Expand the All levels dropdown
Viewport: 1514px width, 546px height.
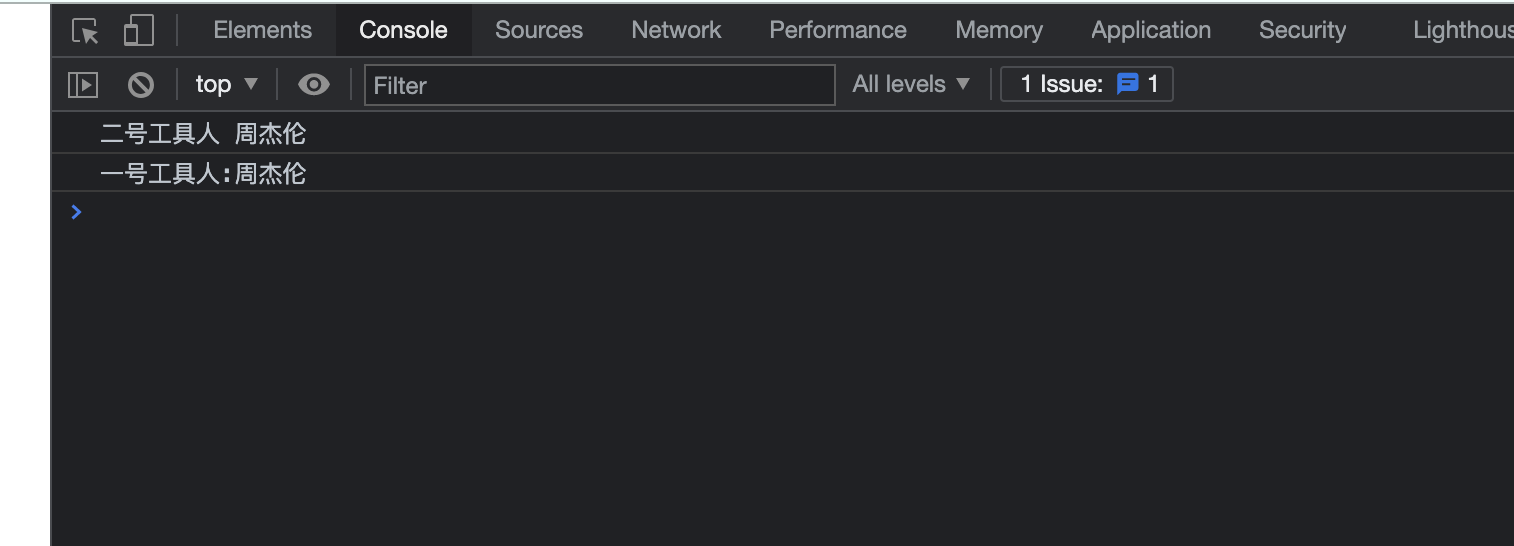click(911, 84)
